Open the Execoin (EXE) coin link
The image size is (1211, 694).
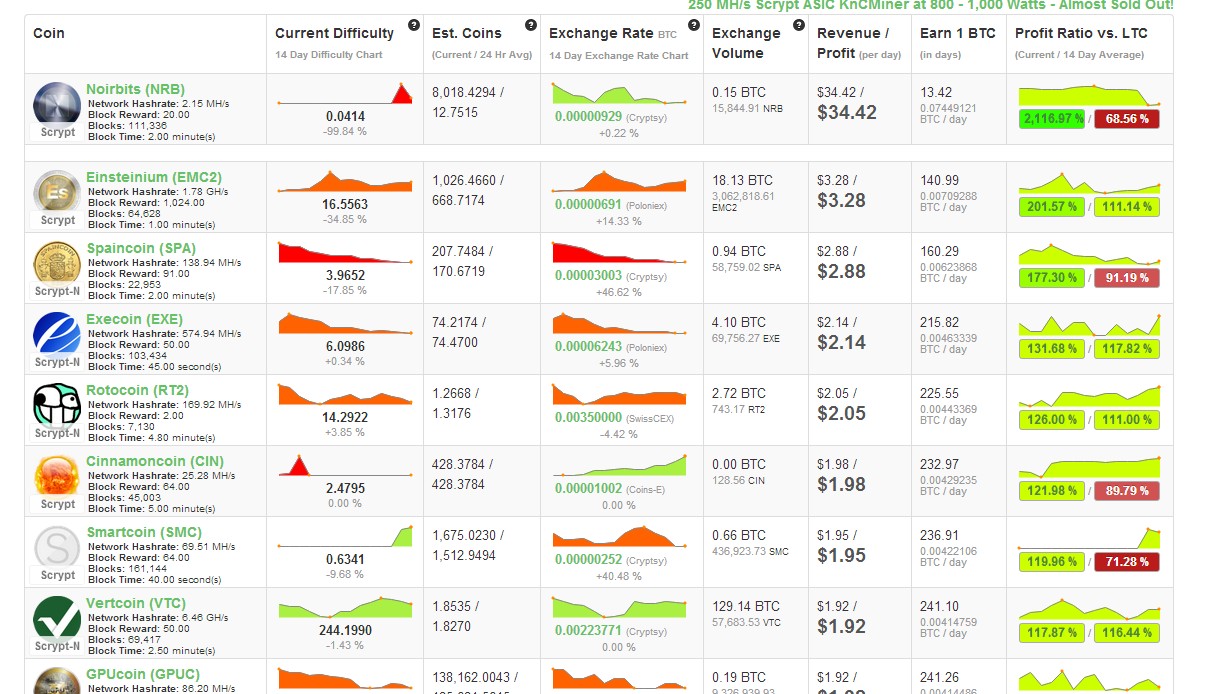(134, 319)
